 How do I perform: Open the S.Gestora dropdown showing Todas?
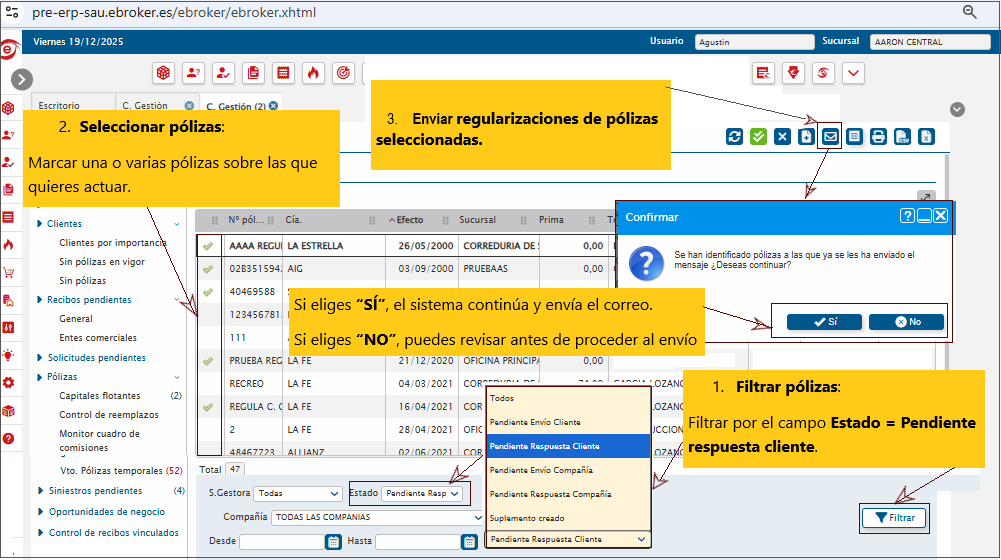point(298,493)
